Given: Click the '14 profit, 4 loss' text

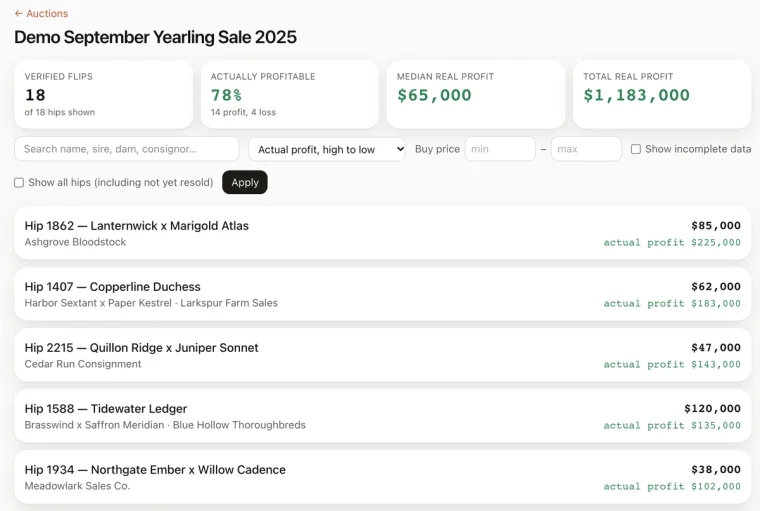Looking at the screenshot, I should click(x=243, y=112).
